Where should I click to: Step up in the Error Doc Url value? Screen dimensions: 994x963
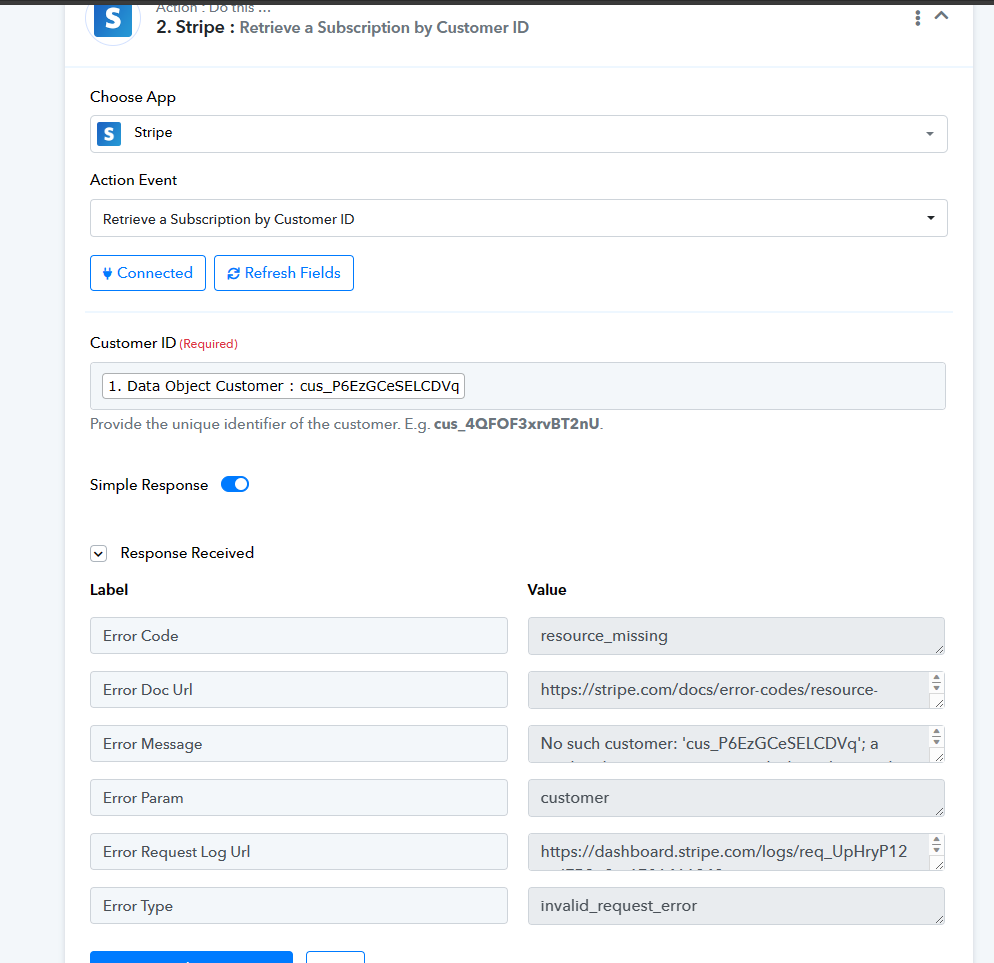(936, 678)
